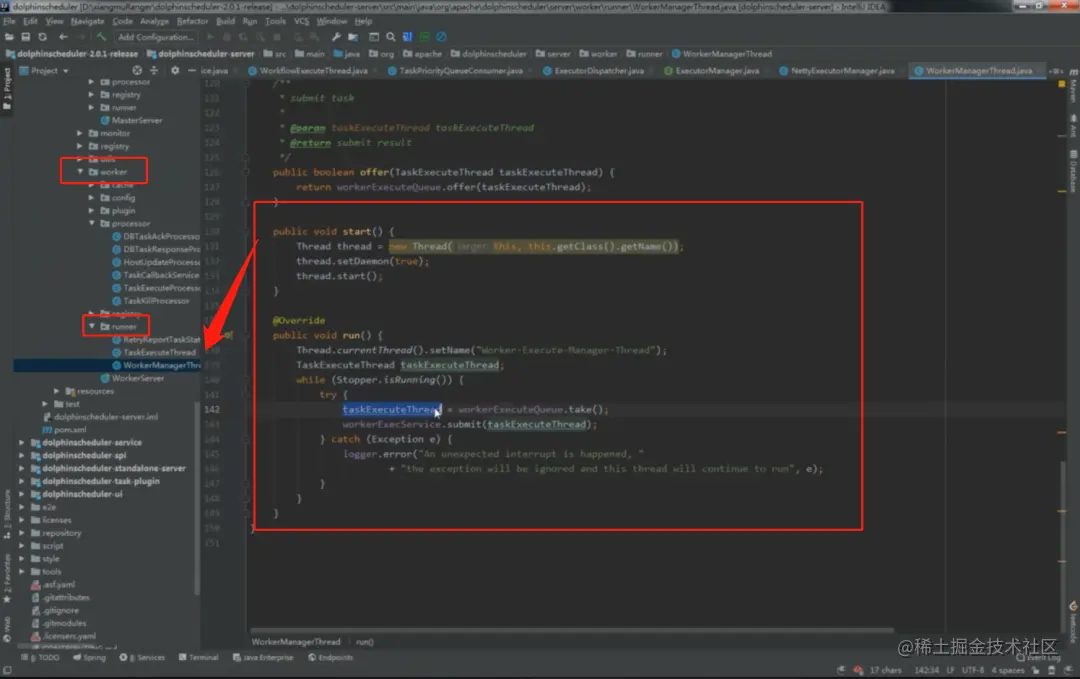The image size is (1080, 679).
Task: Open the TODO tool window
Action: pos(41,658)
